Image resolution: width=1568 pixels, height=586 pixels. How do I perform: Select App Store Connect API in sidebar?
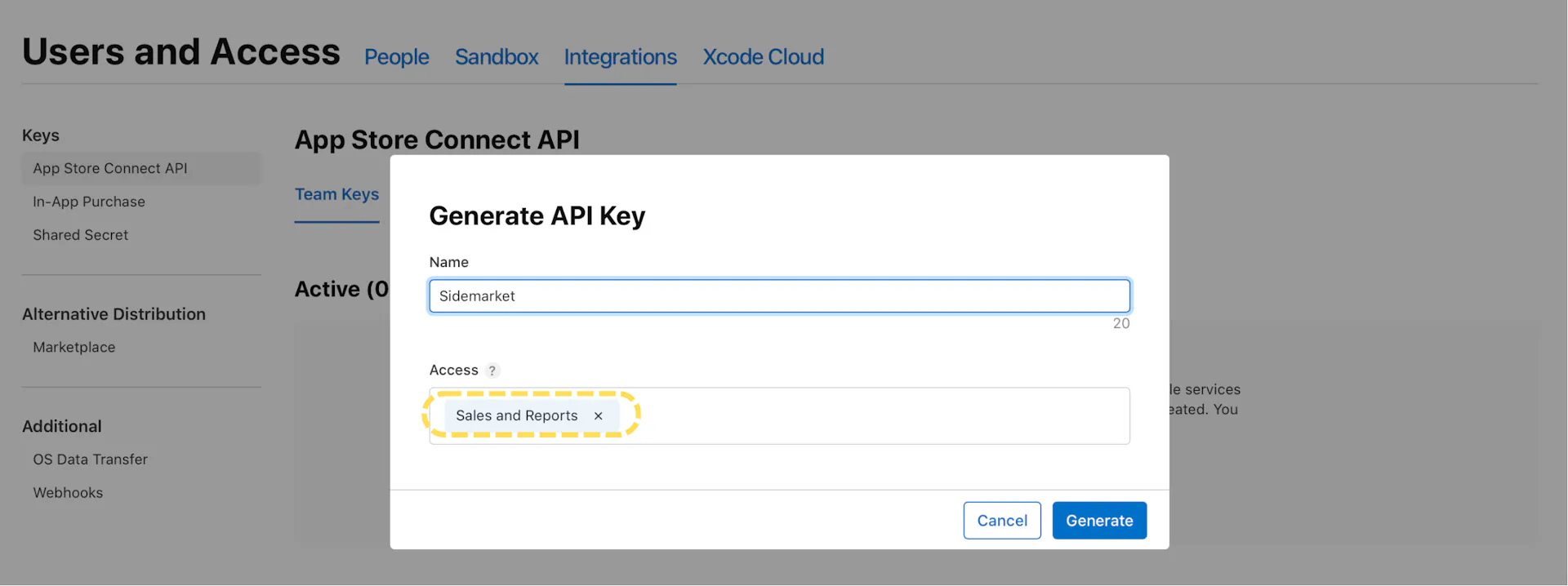point(110,169)
